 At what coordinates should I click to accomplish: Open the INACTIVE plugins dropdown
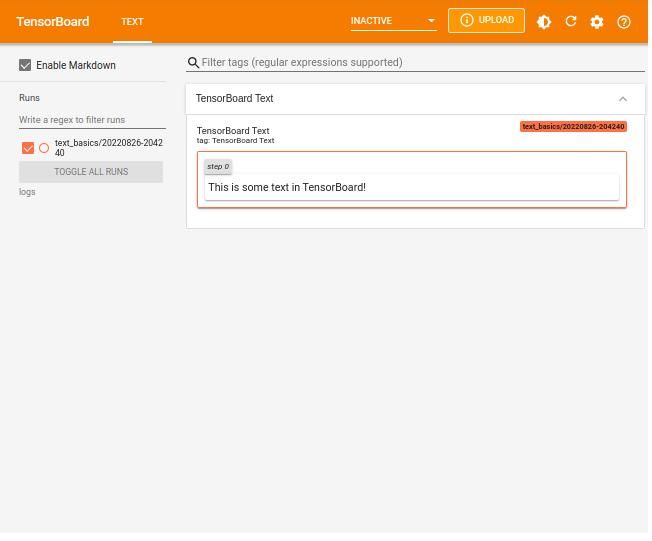pyautogui.click(x=393, y=21)
